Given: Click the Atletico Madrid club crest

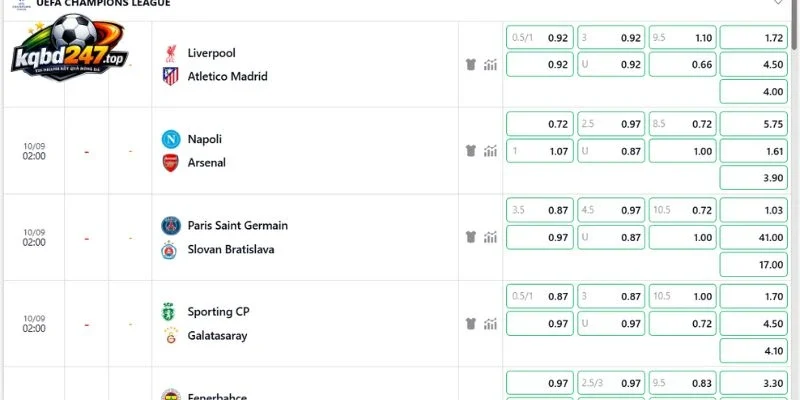Looking at the screenshot, I should tap(170, 77).
